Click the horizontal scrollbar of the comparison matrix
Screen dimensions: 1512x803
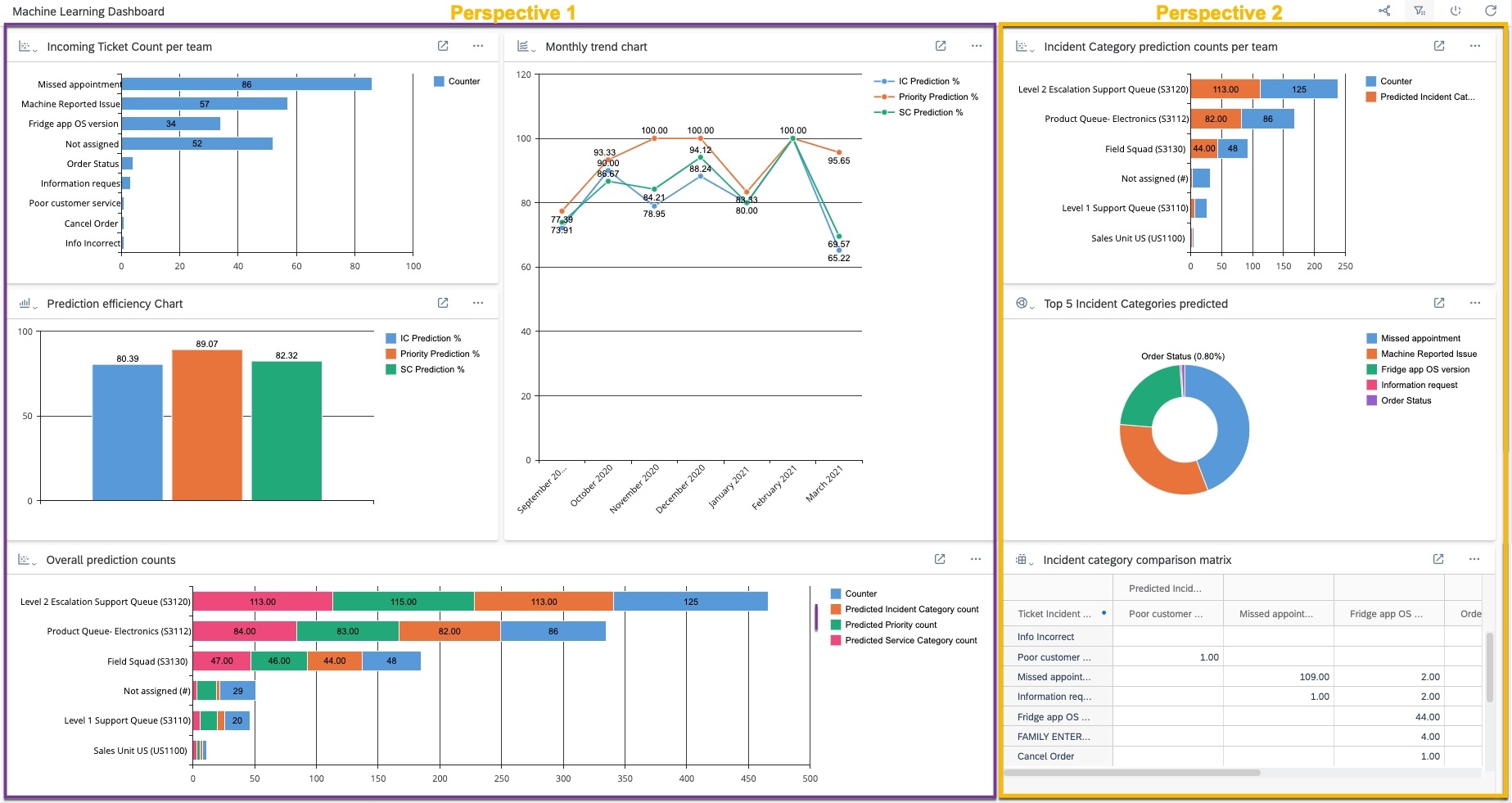coord(1132,773)
